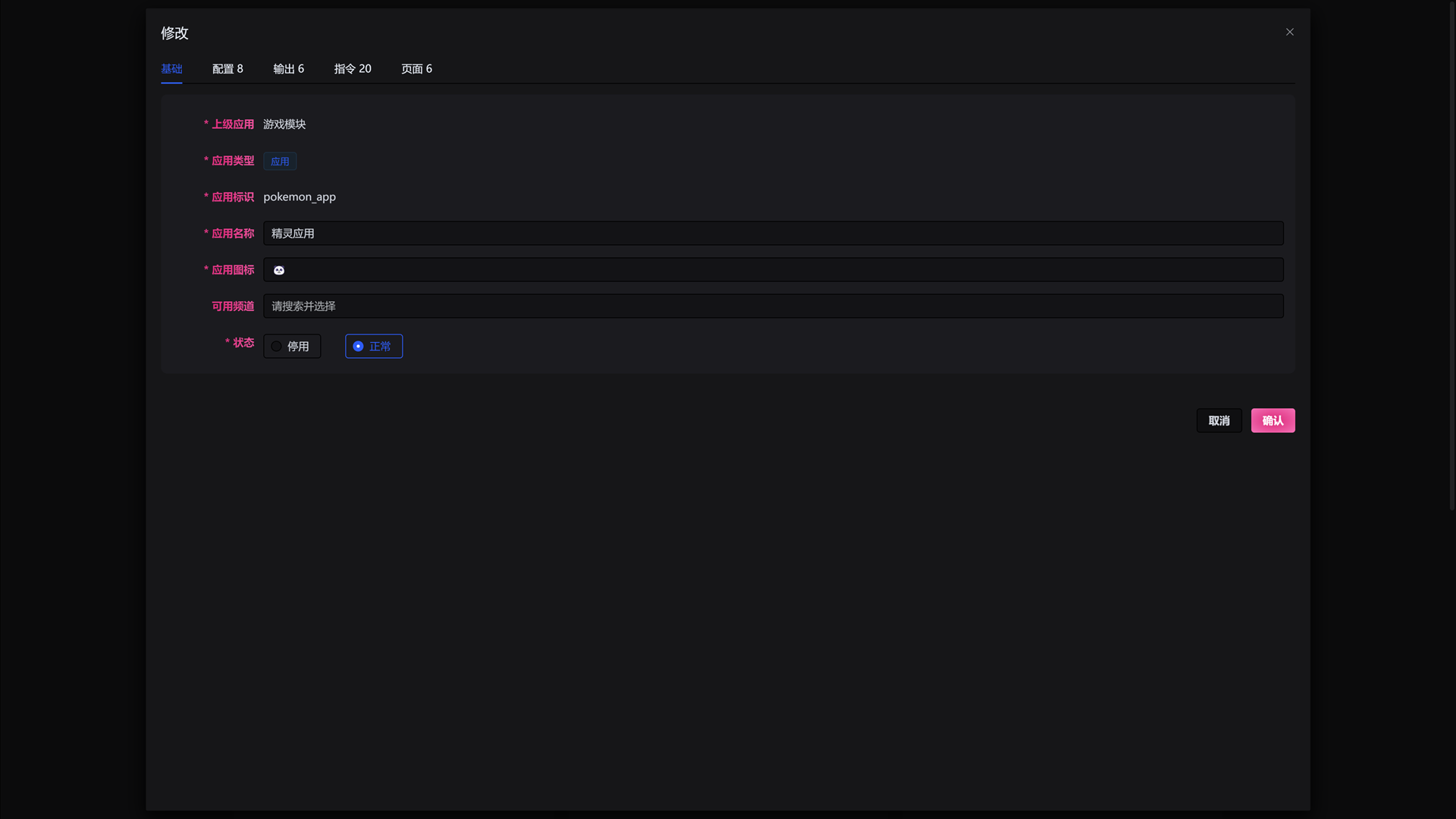Select the 指令 20 tab
The width and height of the screenshot is (1456, 819).
[x=353, y=69]
